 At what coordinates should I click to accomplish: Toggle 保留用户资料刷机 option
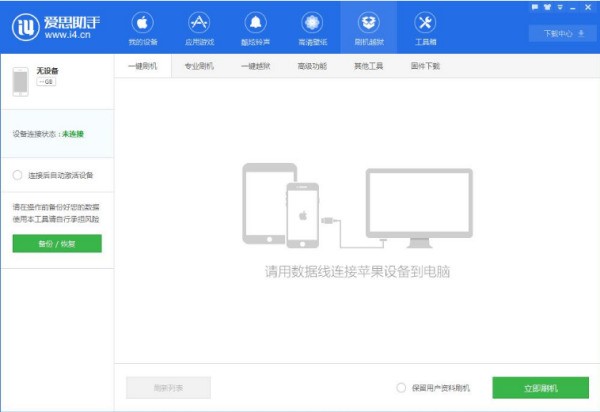401,387
